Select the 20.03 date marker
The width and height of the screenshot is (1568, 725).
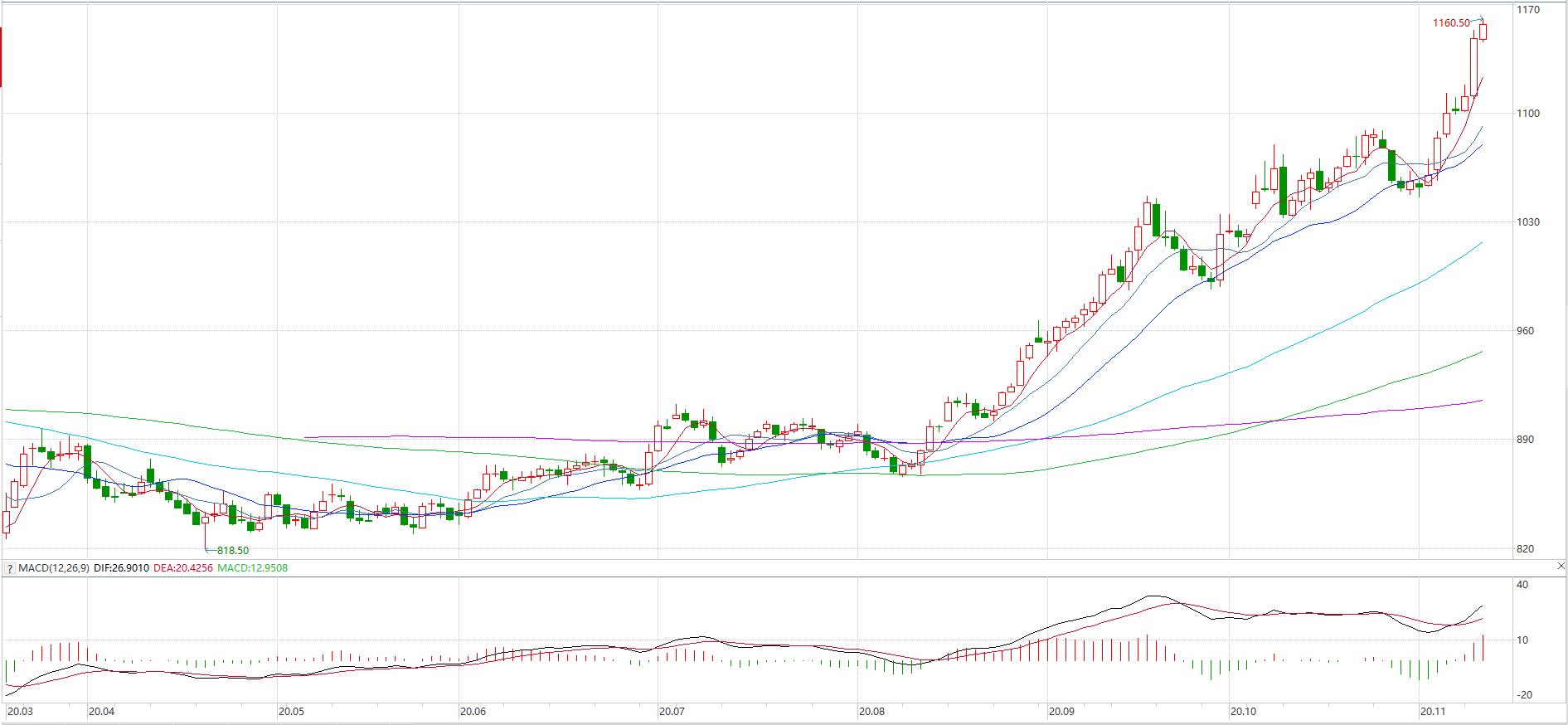[20, 712]
